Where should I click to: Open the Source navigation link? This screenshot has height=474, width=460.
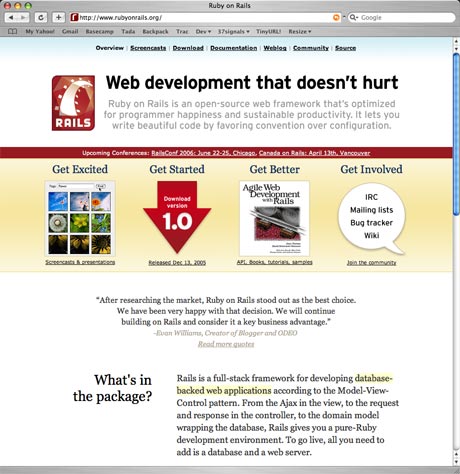click(x=345, y=48)
